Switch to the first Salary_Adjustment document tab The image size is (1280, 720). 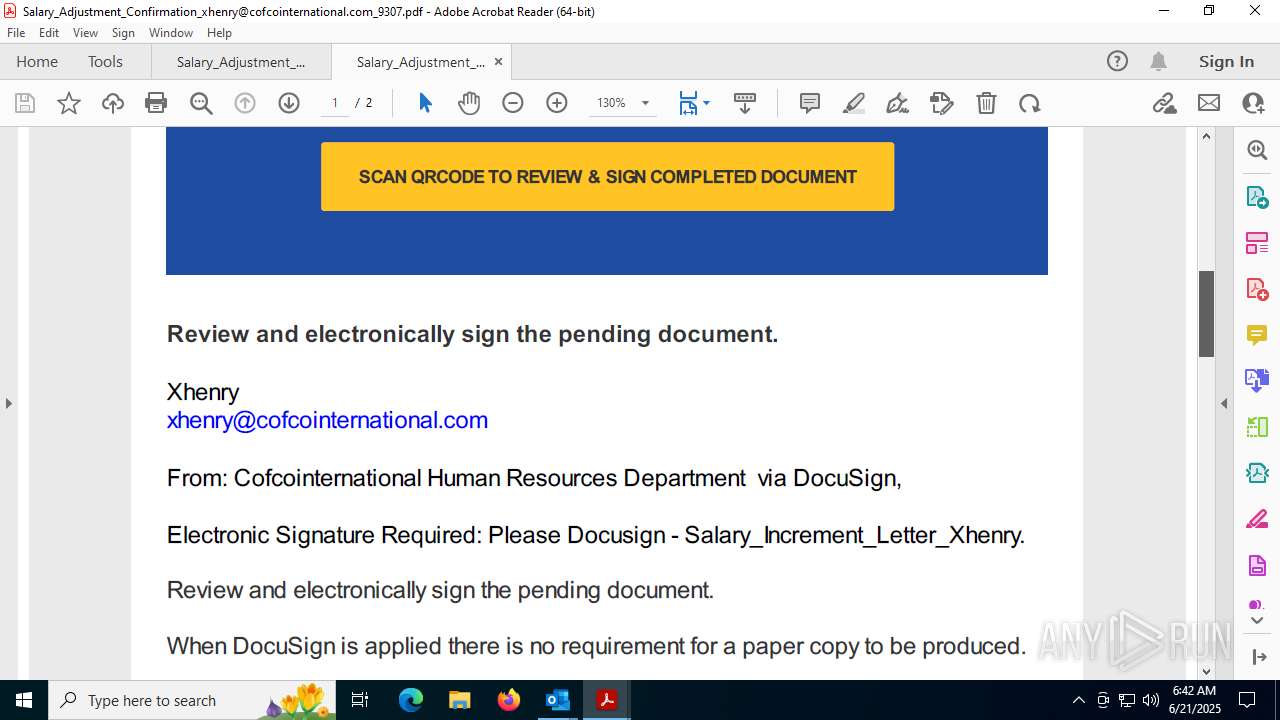pyautogui.click(x=241, y=62)
